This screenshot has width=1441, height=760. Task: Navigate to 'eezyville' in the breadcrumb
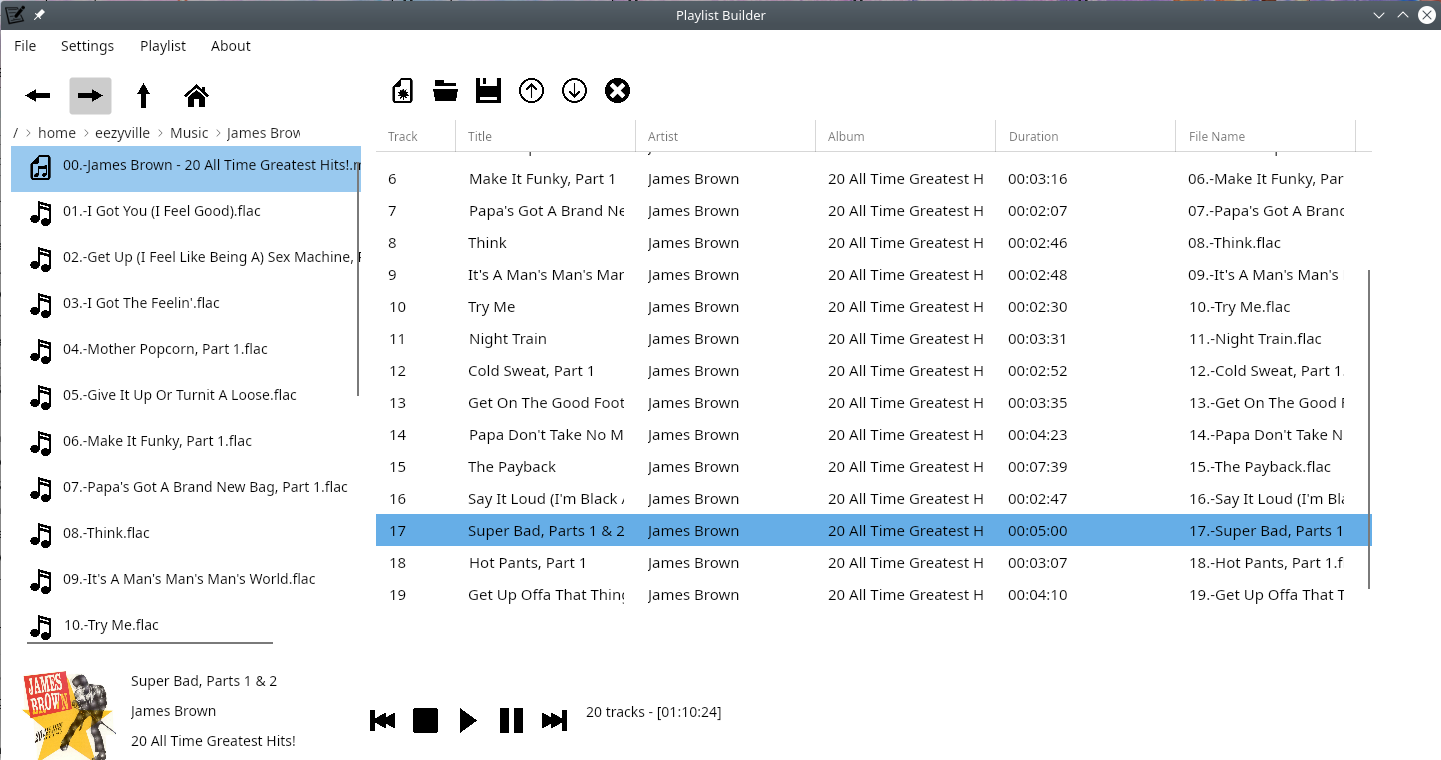pyautogui.click(x=123, y=133)
